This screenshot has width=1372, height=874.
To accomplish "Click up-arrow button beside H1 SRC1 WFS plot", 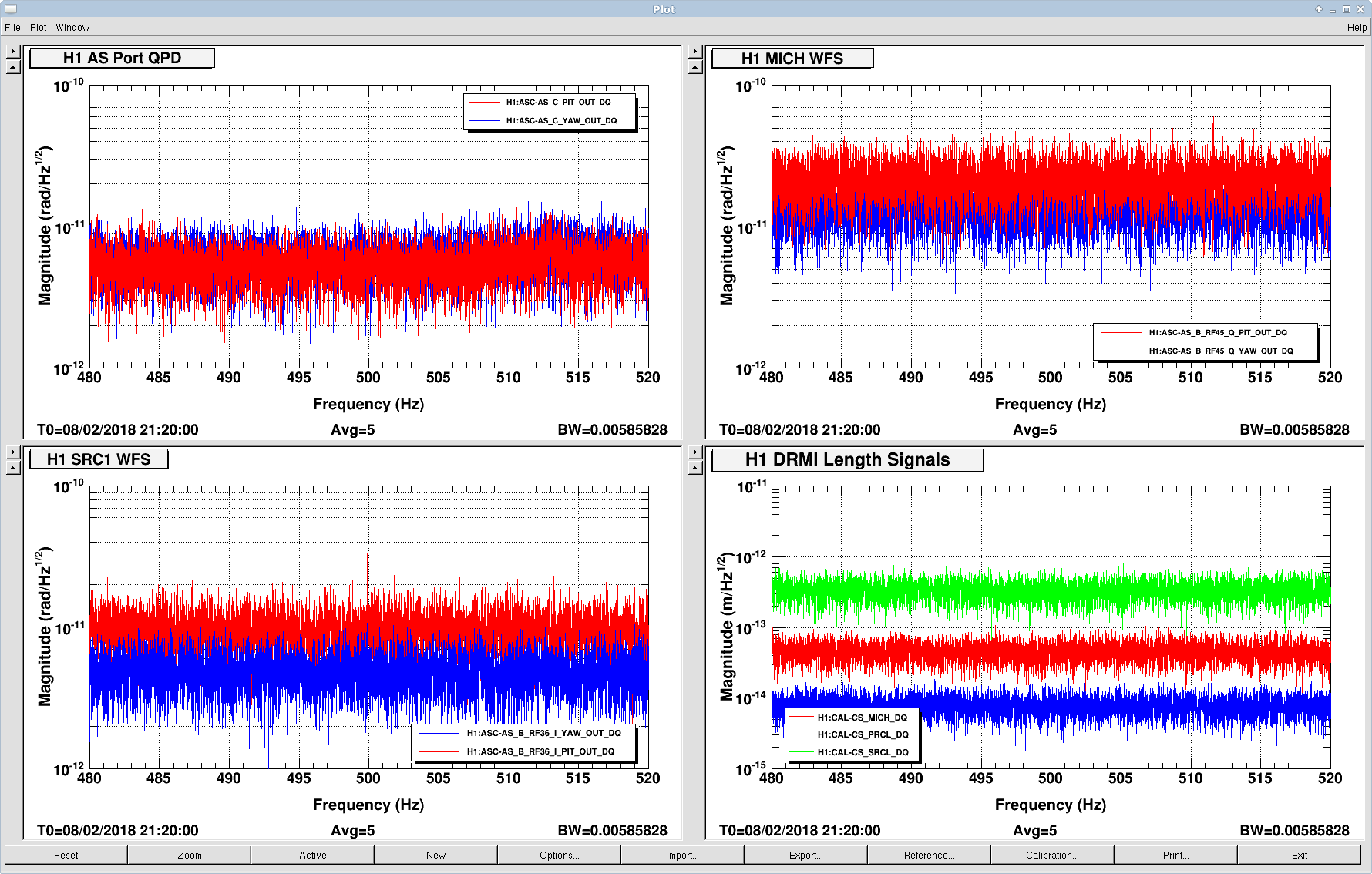I will [13, 468].
